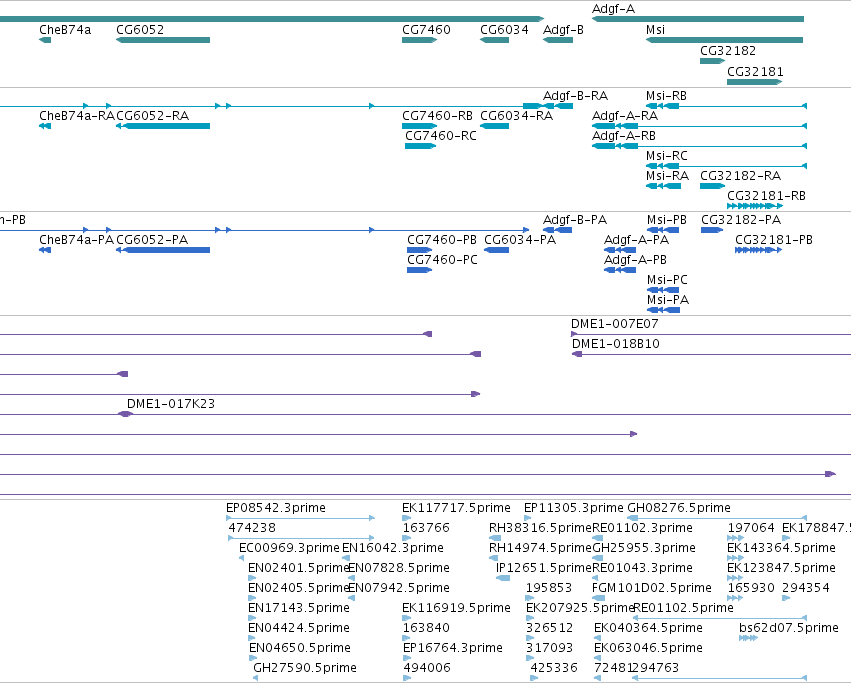The width and height of the screenshot is (851, 683).
Task: Select the Adgf-A-PB protein label
Action: click(x=635, y=260)
